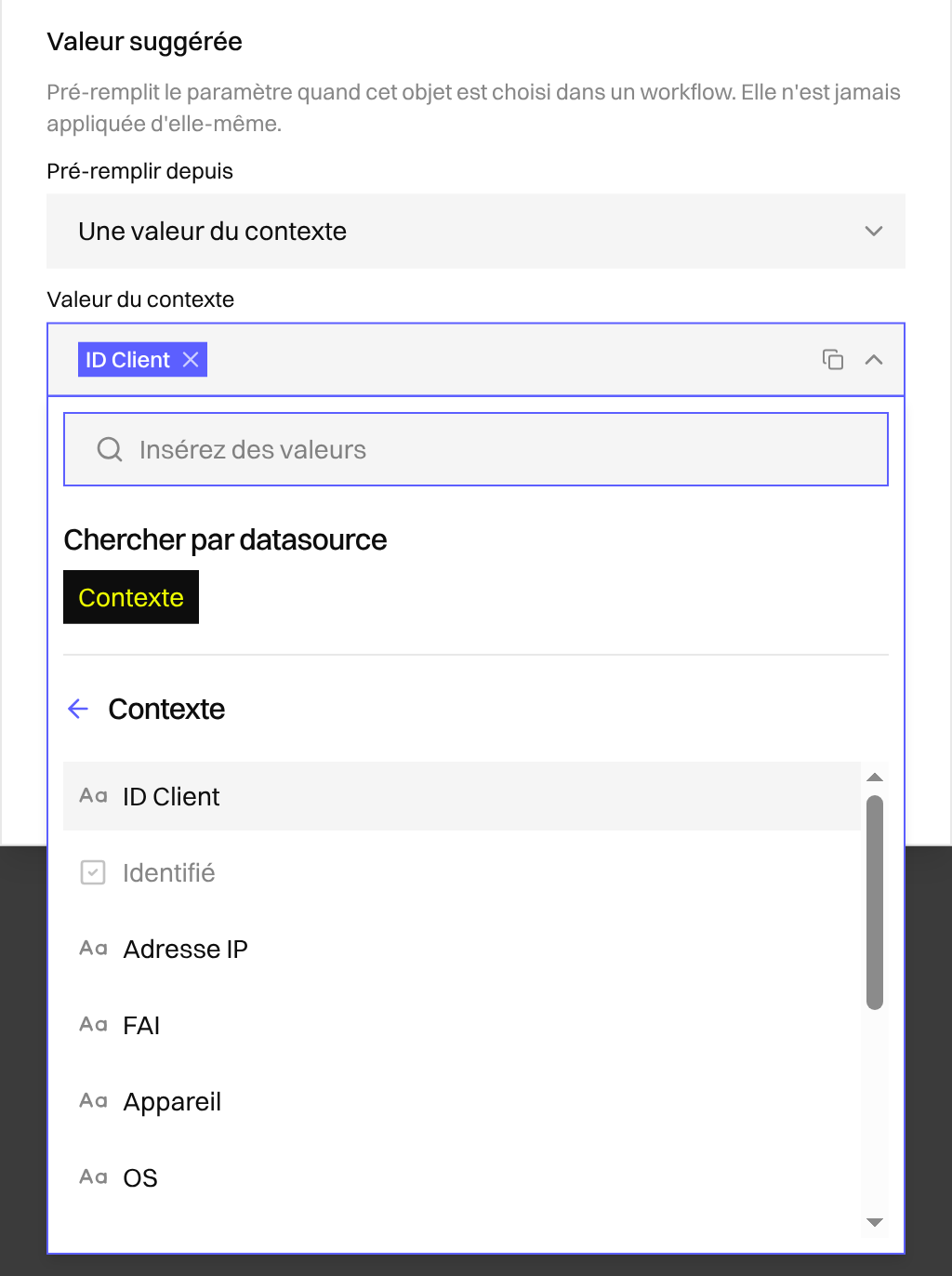Screen dimensions: 952x1276
Task: Click the search magnifier icon
Action: 110,450
